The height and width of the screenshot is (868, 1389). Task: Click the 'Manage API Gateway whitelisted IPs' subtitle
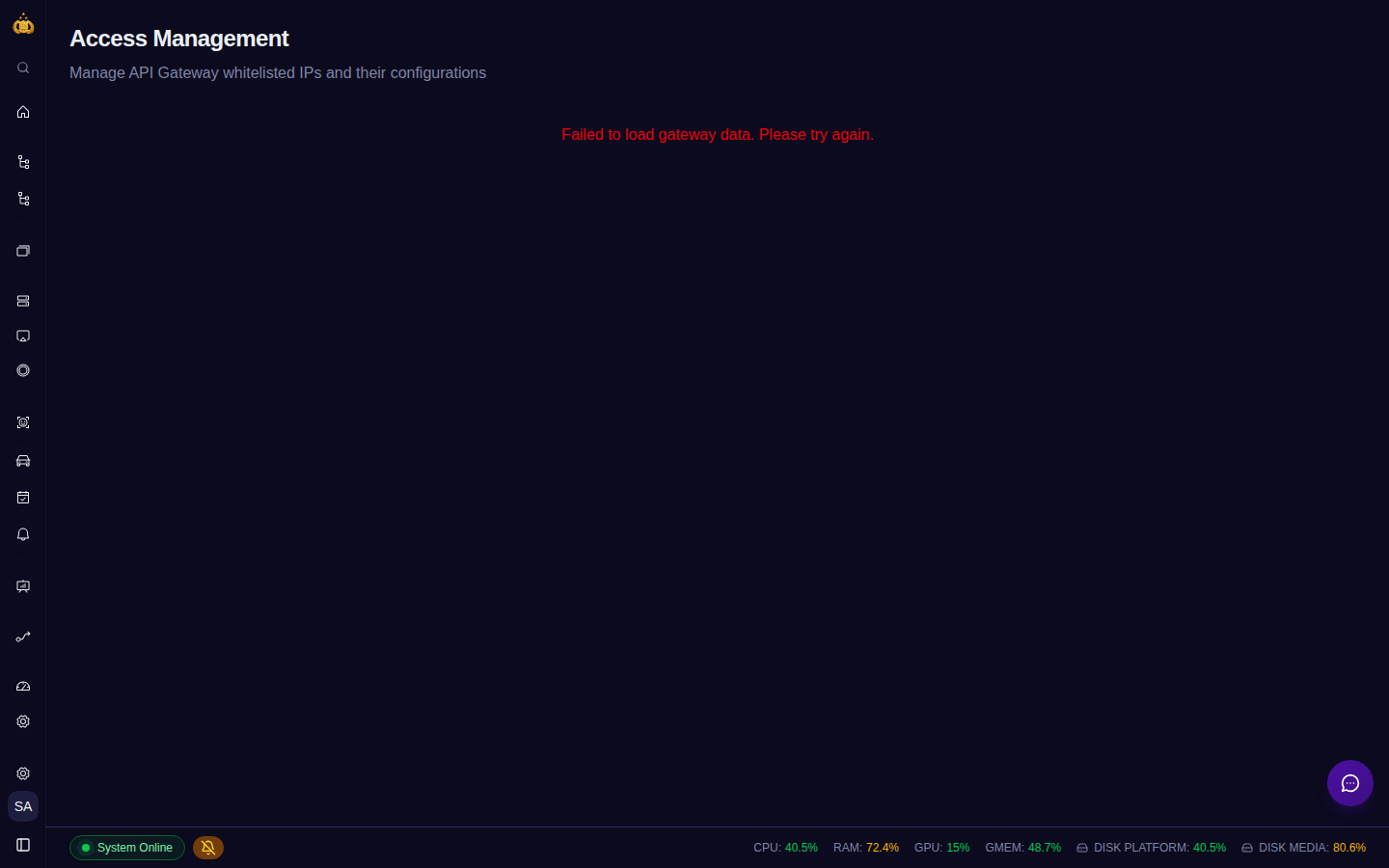point(278,73)
